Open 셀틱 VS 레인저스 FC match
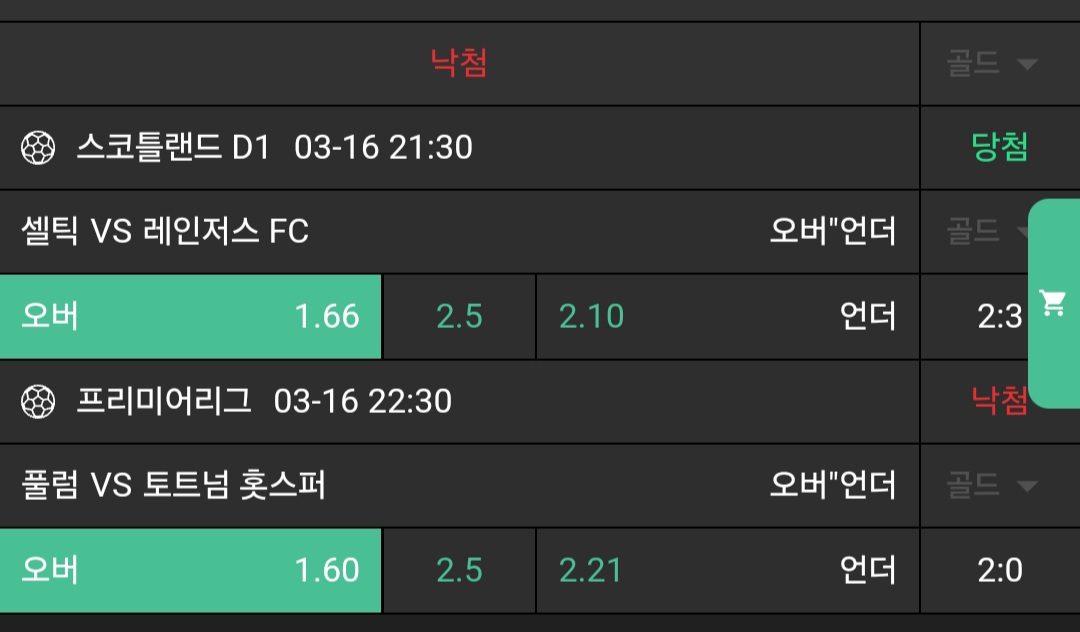The height and width of the screenshot is (632, 1080). pyautogui.click(x=165, y=232)
